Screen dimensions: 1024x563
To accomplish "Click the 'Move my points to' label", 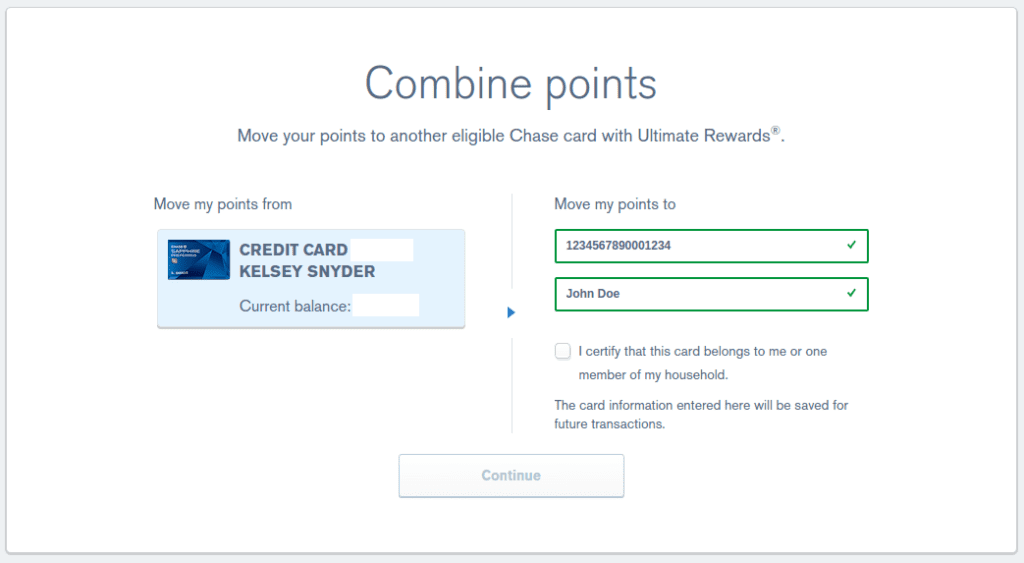I will (x=615, y=204).
